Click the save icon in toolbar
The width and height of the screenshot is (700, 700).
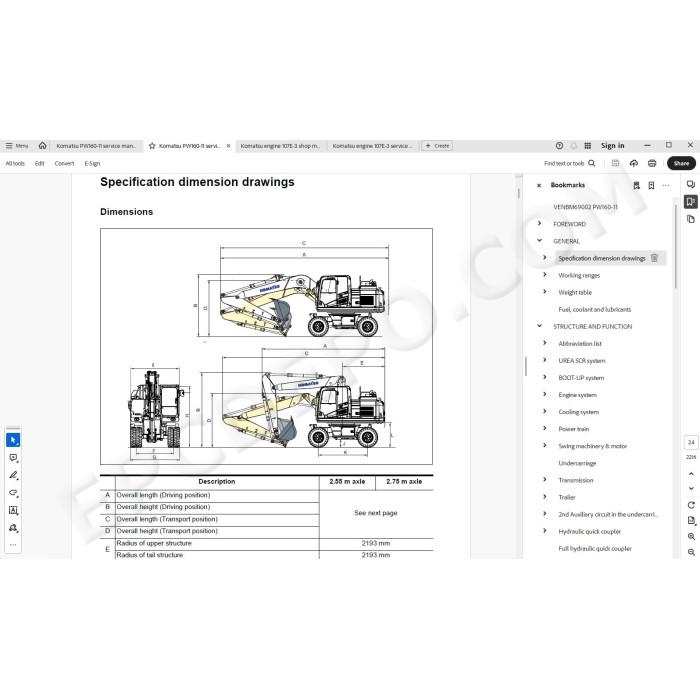(x=615, y=163)
